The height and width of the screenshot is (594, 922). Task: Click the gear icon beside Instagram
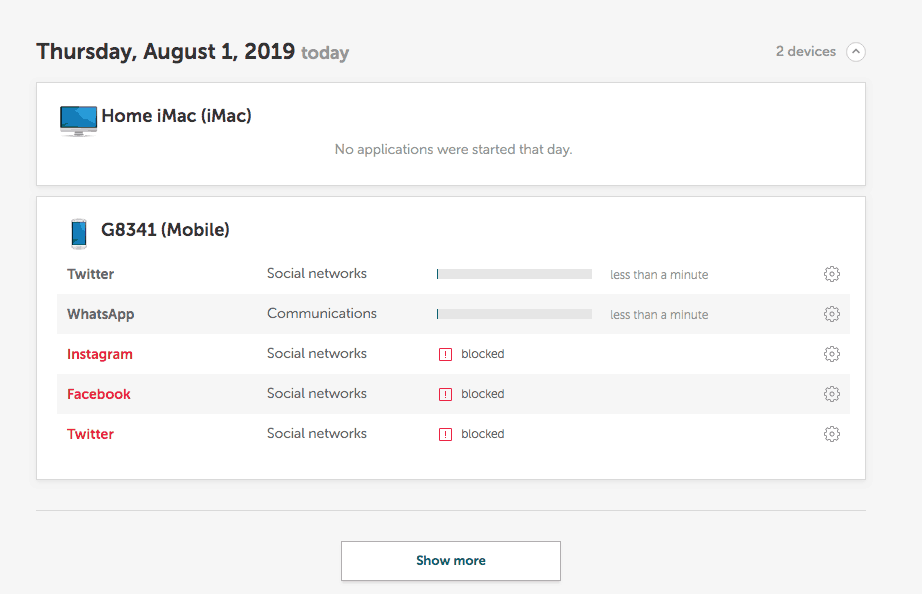point(831,354)
